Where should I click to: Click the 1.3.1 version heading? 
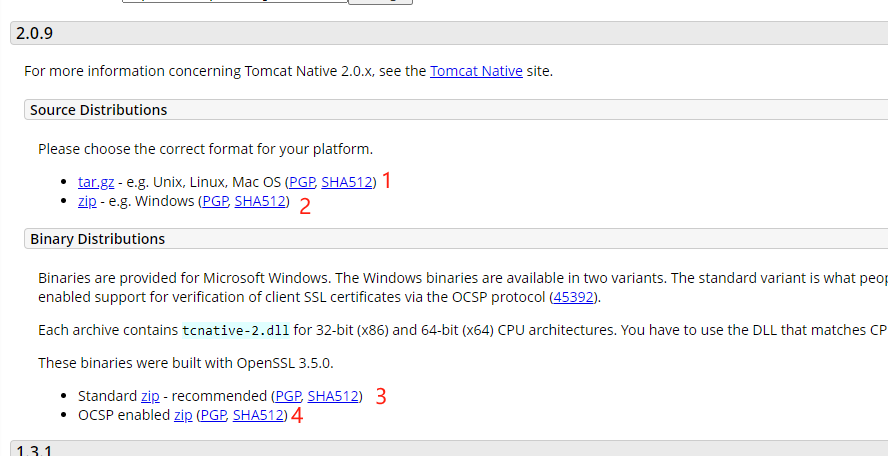(x=34, y=450)
